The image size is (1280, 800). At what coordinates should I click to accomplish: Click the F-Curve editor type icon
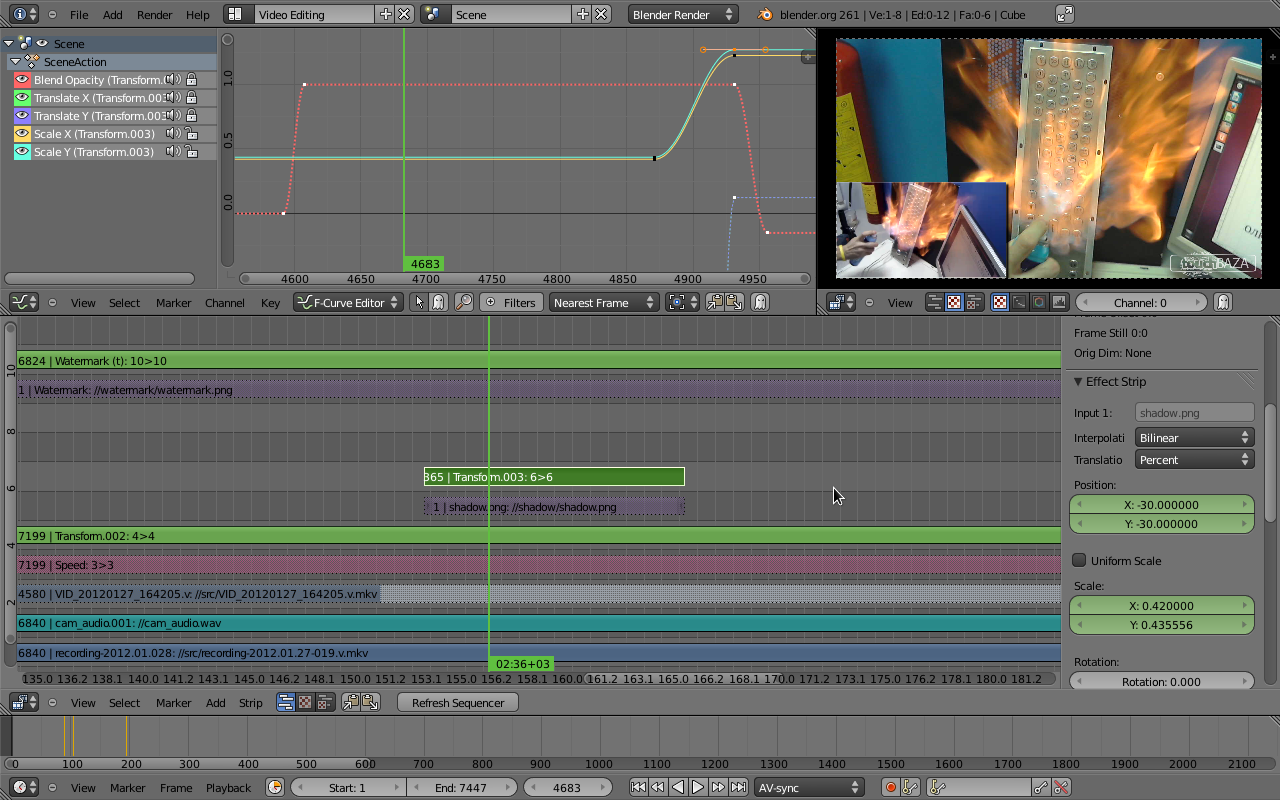(23, 302)
